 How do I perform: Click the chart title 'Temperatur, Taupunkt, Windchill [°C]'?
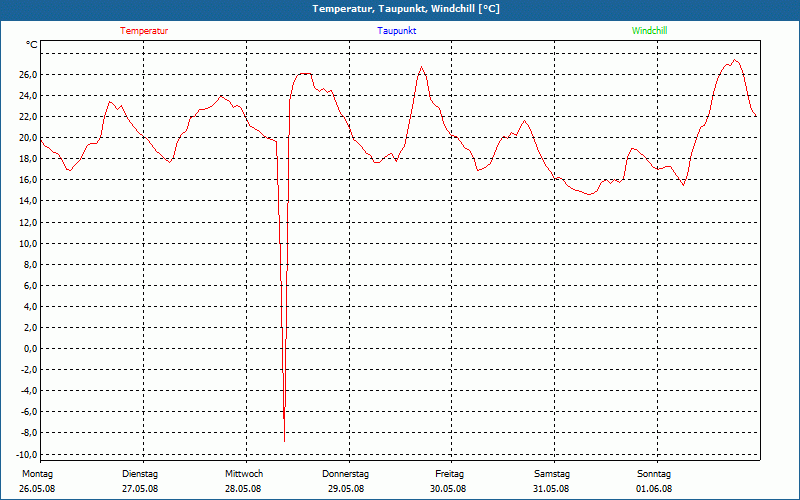(406, 9)
